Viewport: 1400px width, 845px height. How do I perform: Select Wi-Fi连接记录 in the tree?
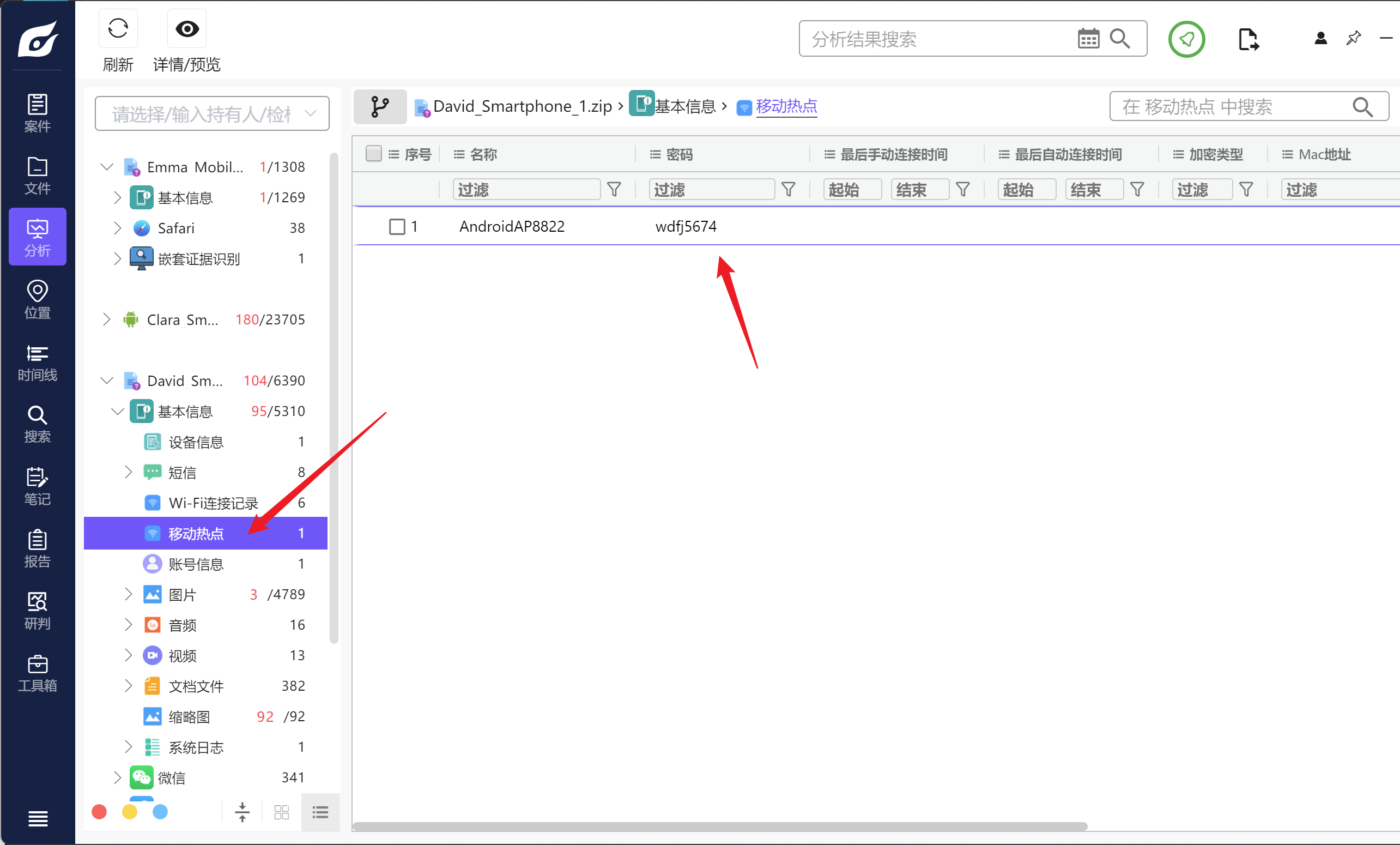[x=213, y=503]
